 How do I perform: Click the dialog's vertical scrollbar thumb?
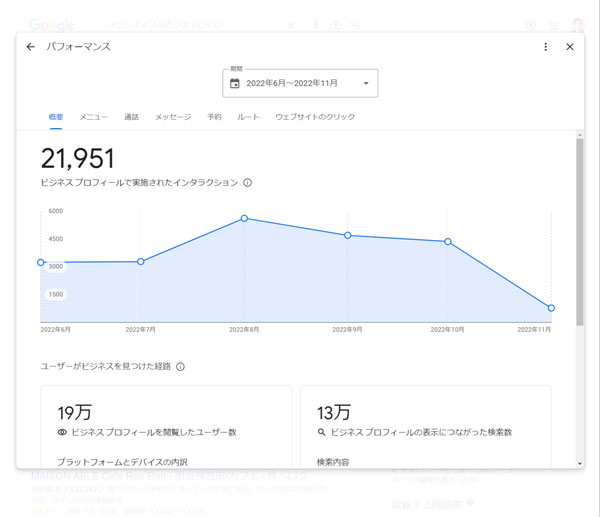point(580,232)
